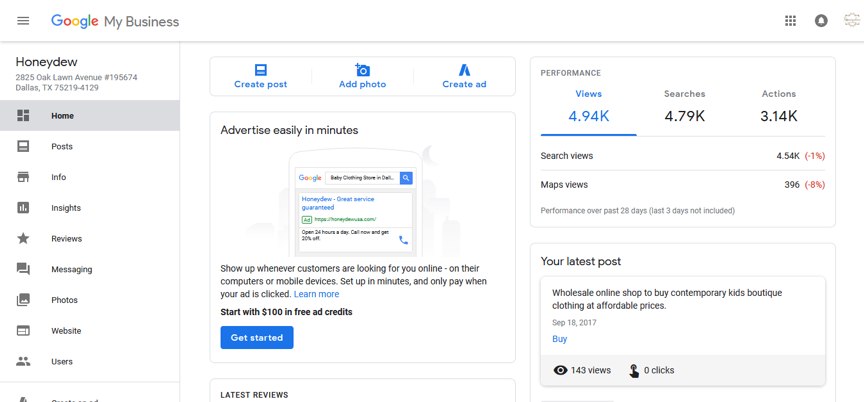Open the hamburger main menu

pyautogui.click(x=23, y=21)
